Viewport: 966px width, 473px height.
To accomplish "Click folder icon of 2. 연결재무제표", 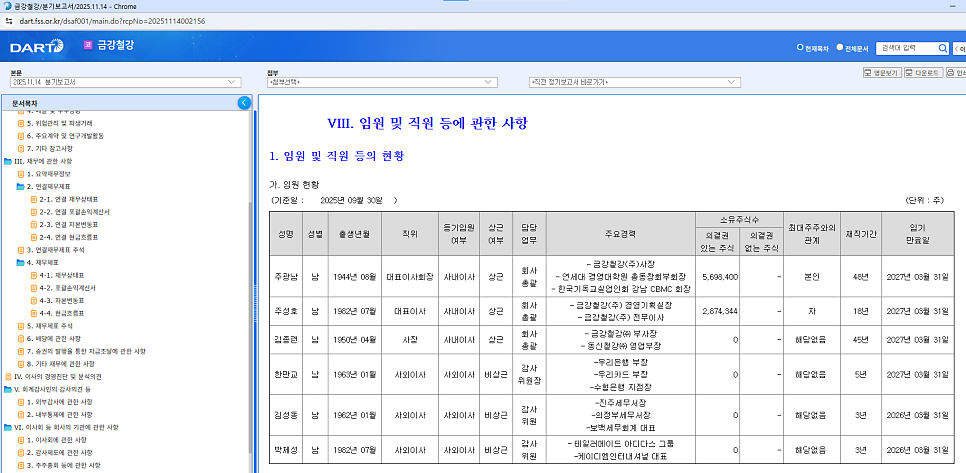I will [x=21, y=187].
